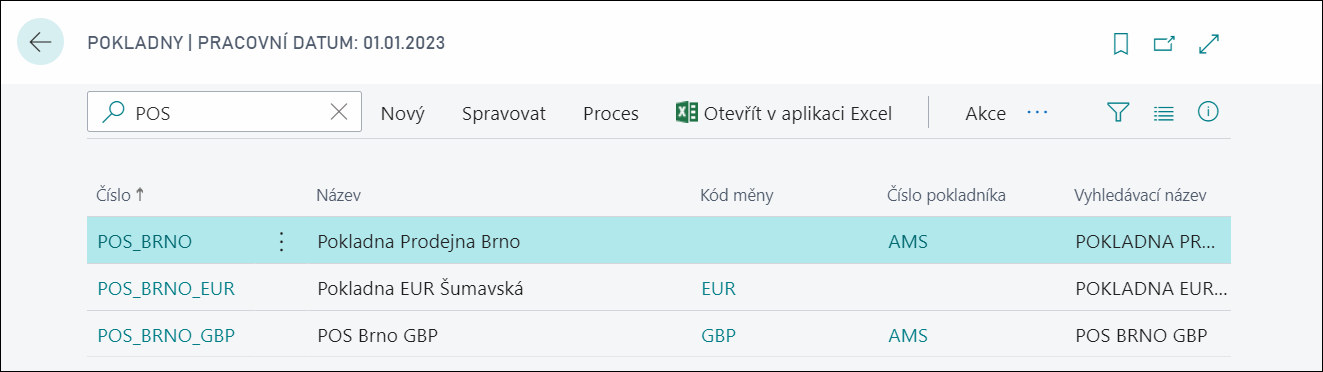This screenshot has height=372, width=1323.
Task: Bookmark this page with the bookmark icon
Action: [x=1121, y=44]
